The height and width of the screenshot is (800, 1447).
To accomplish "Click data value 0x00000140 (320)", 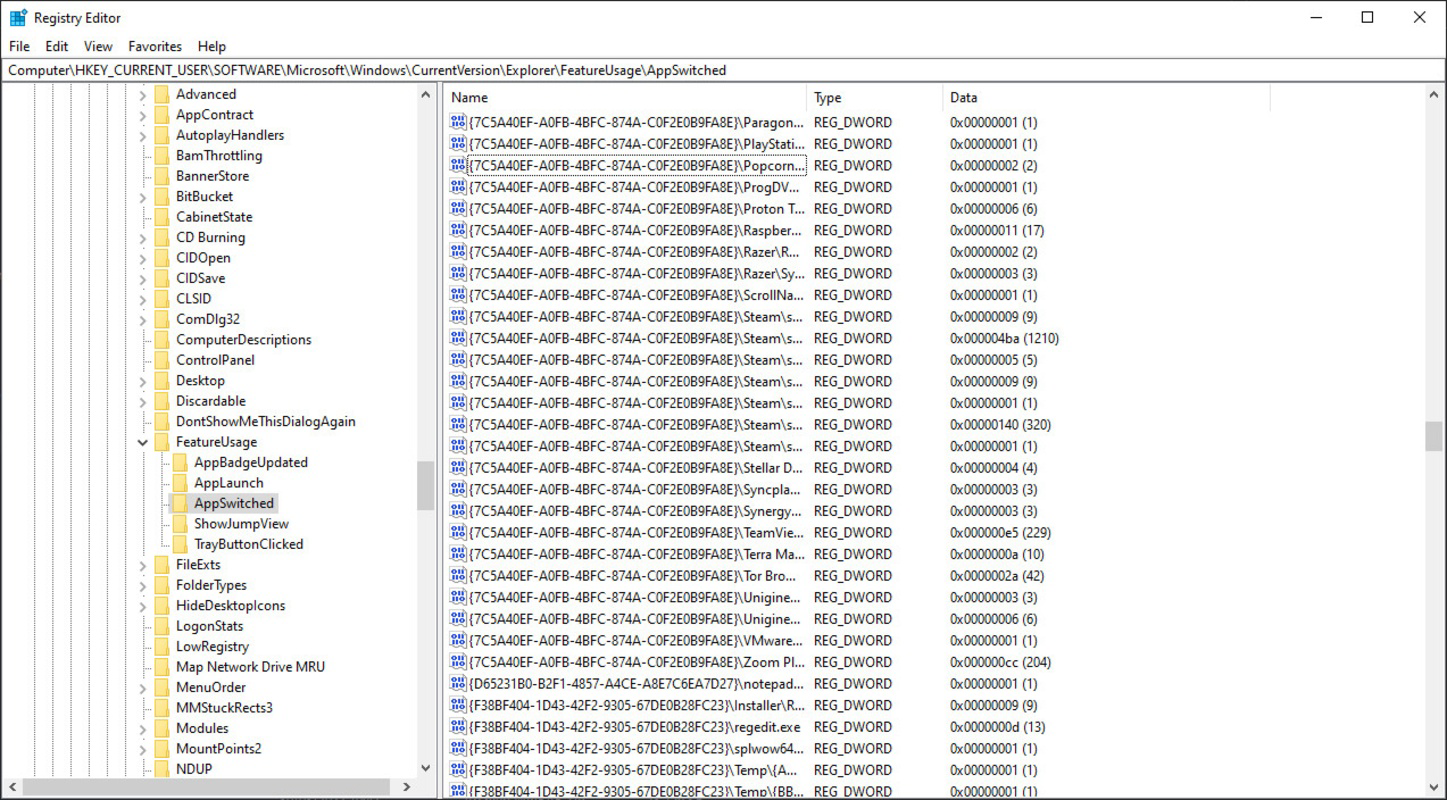I will 1000,424.
